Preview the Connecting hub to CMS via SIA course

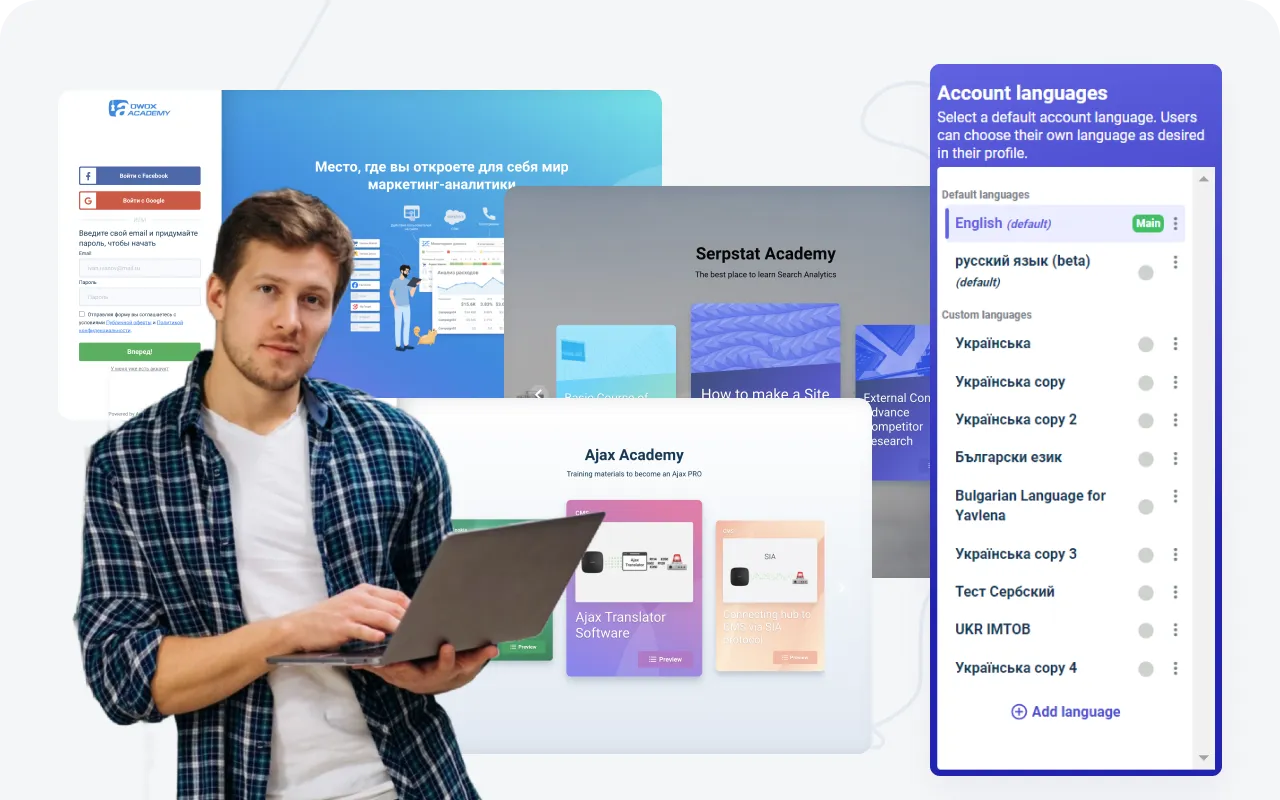[x=795, y=658]
